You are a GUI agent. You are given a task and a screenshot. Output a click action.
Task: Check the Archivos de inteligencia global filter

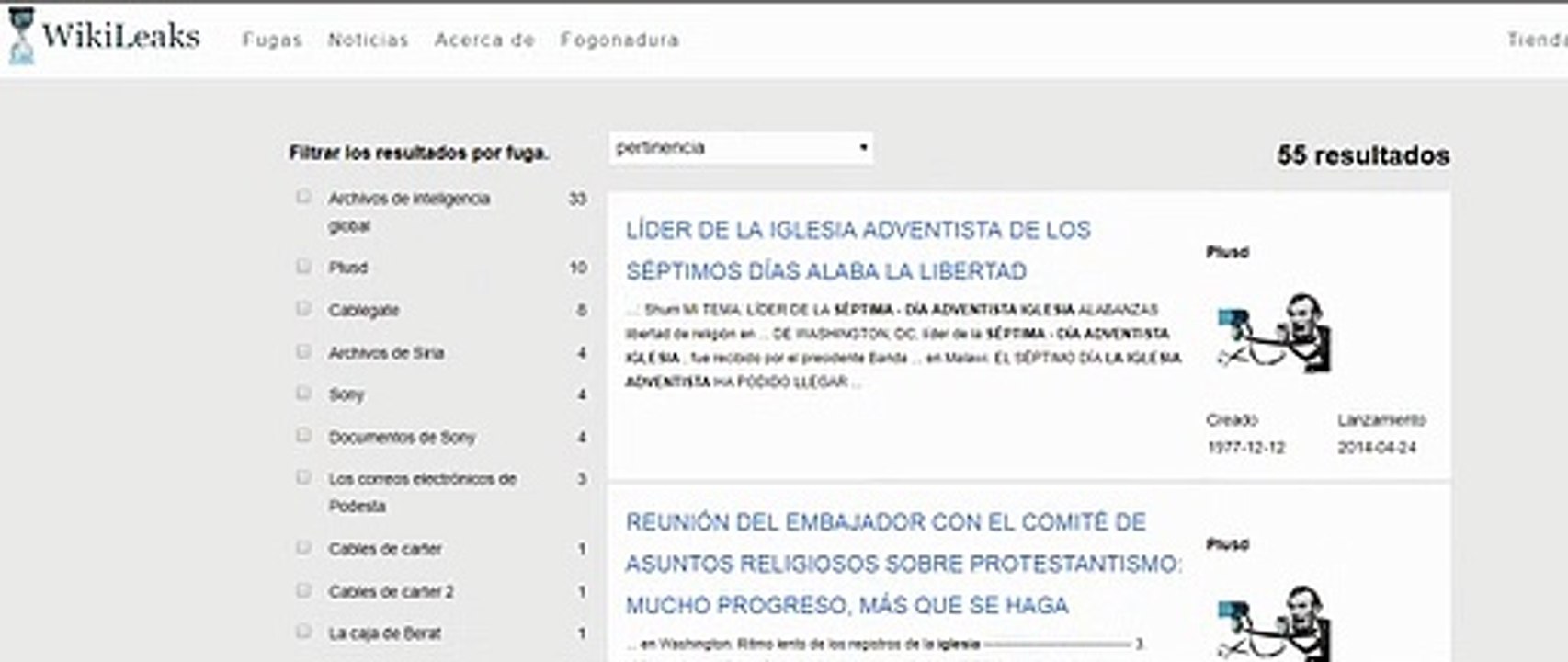[303, 197]
